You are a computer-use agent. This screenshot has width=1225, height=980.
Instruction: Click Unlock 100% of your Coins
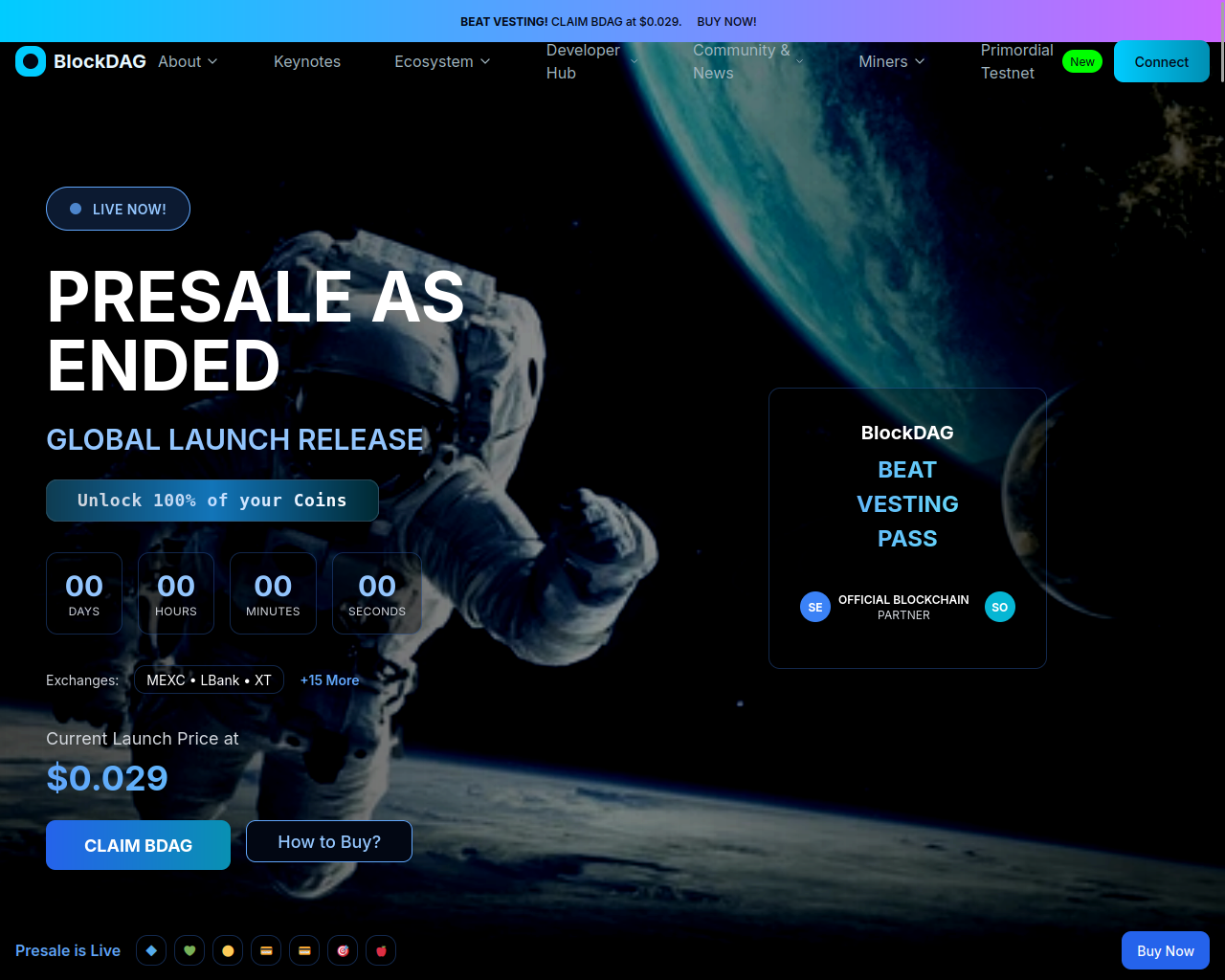(212, 501)
